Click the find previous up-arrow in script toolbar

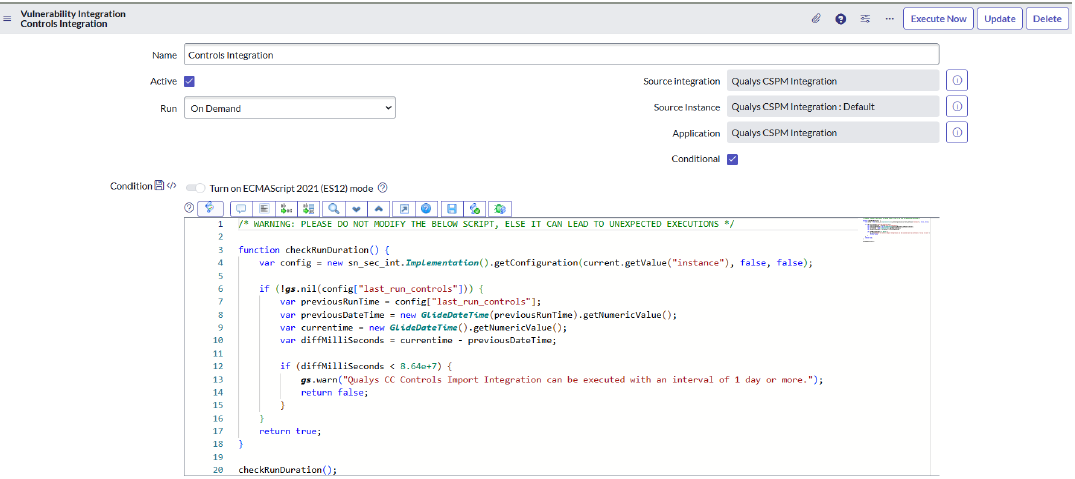click(378, 208)
